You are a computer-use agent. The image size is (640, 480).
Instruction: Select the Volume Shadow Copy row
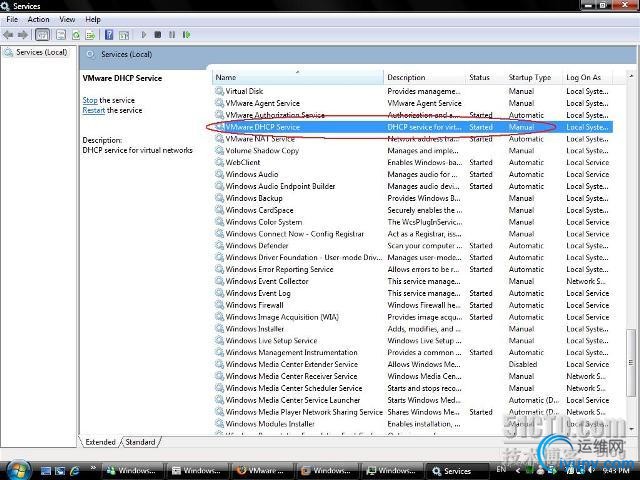tap(413, 151)
